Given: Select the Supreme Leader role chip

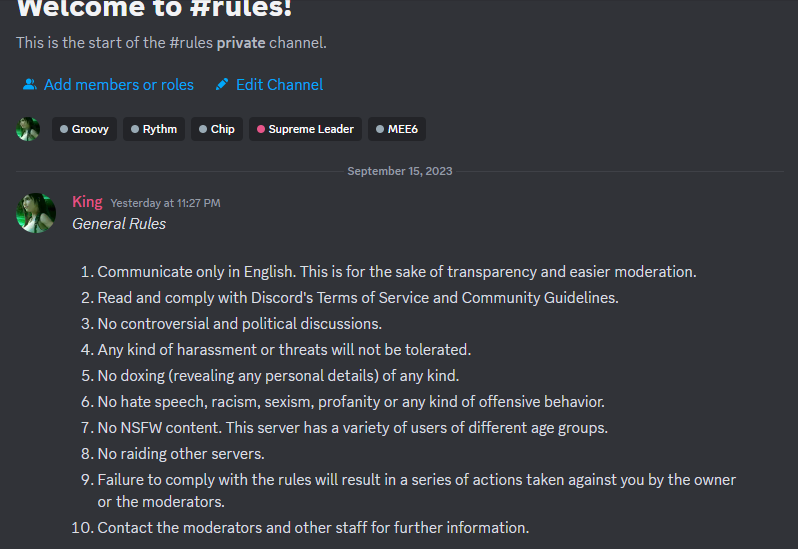Looking at the screenshot, I should point(305,129).
